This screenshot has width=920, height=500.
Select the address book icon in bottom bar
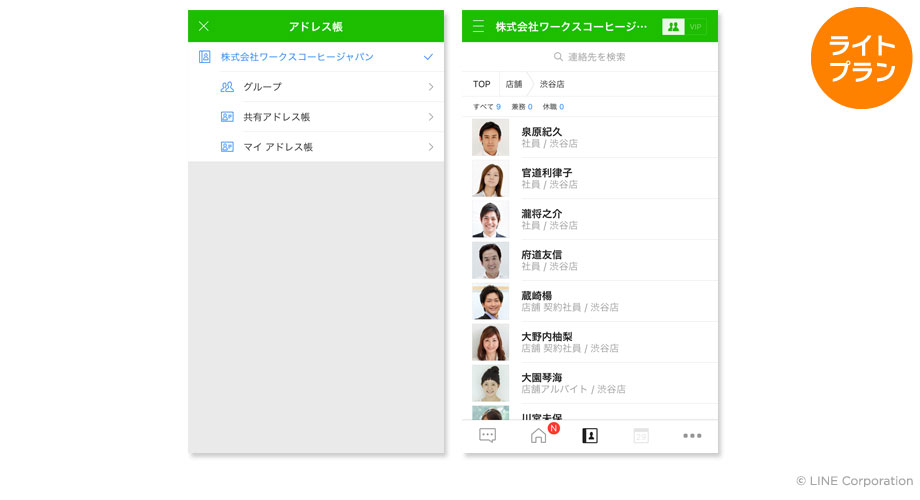click(x=590, y=435)
